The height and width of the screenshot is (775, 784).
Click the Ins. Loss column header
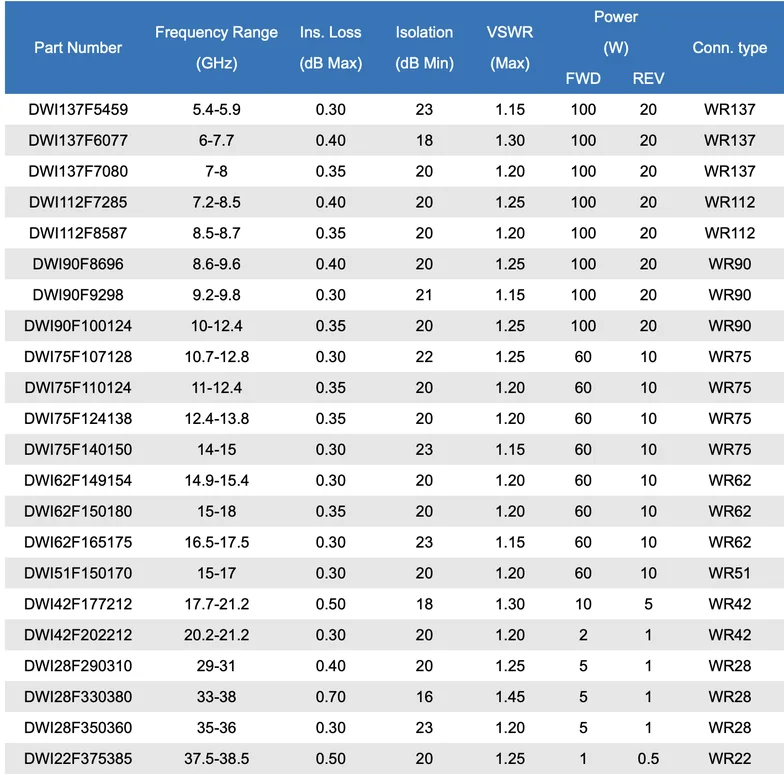[331, 47]
